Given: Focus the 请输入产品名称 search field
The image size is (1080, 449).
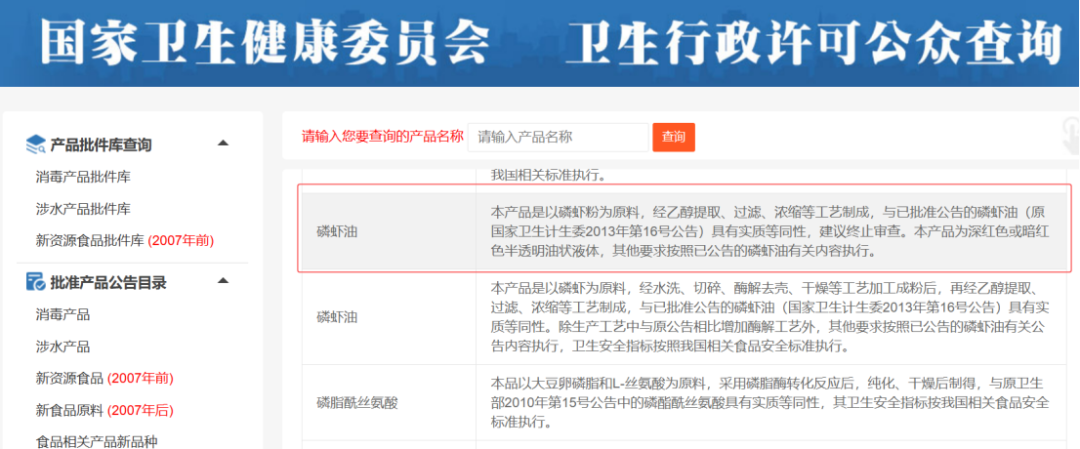Looking at the screenshot, I should click(x=558, y=137).
